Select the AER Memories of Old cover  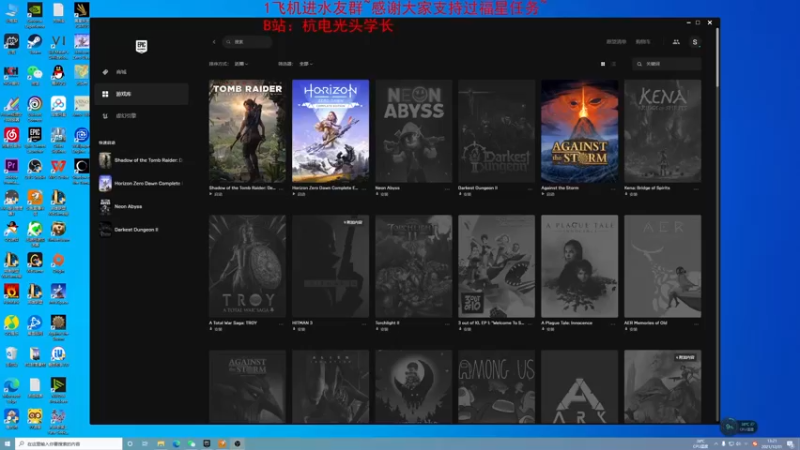(x=663, y=266)
